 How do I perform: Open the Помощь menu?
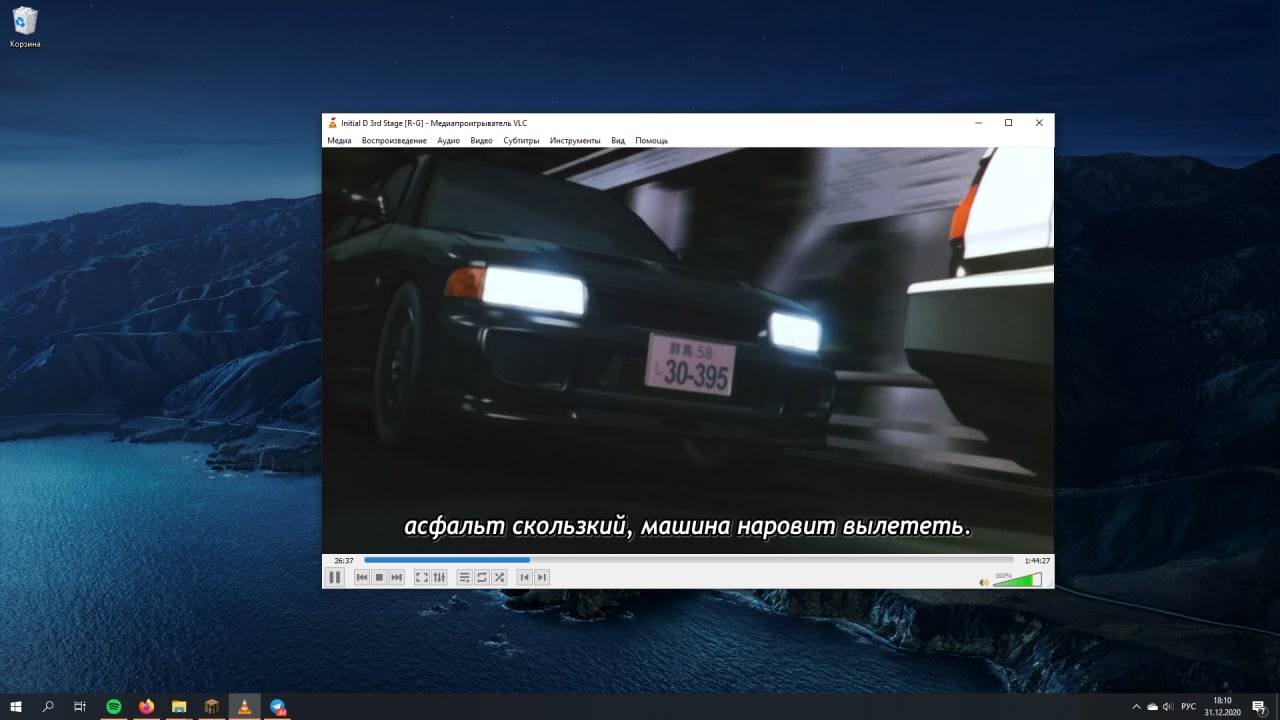[x=651, y=141]
